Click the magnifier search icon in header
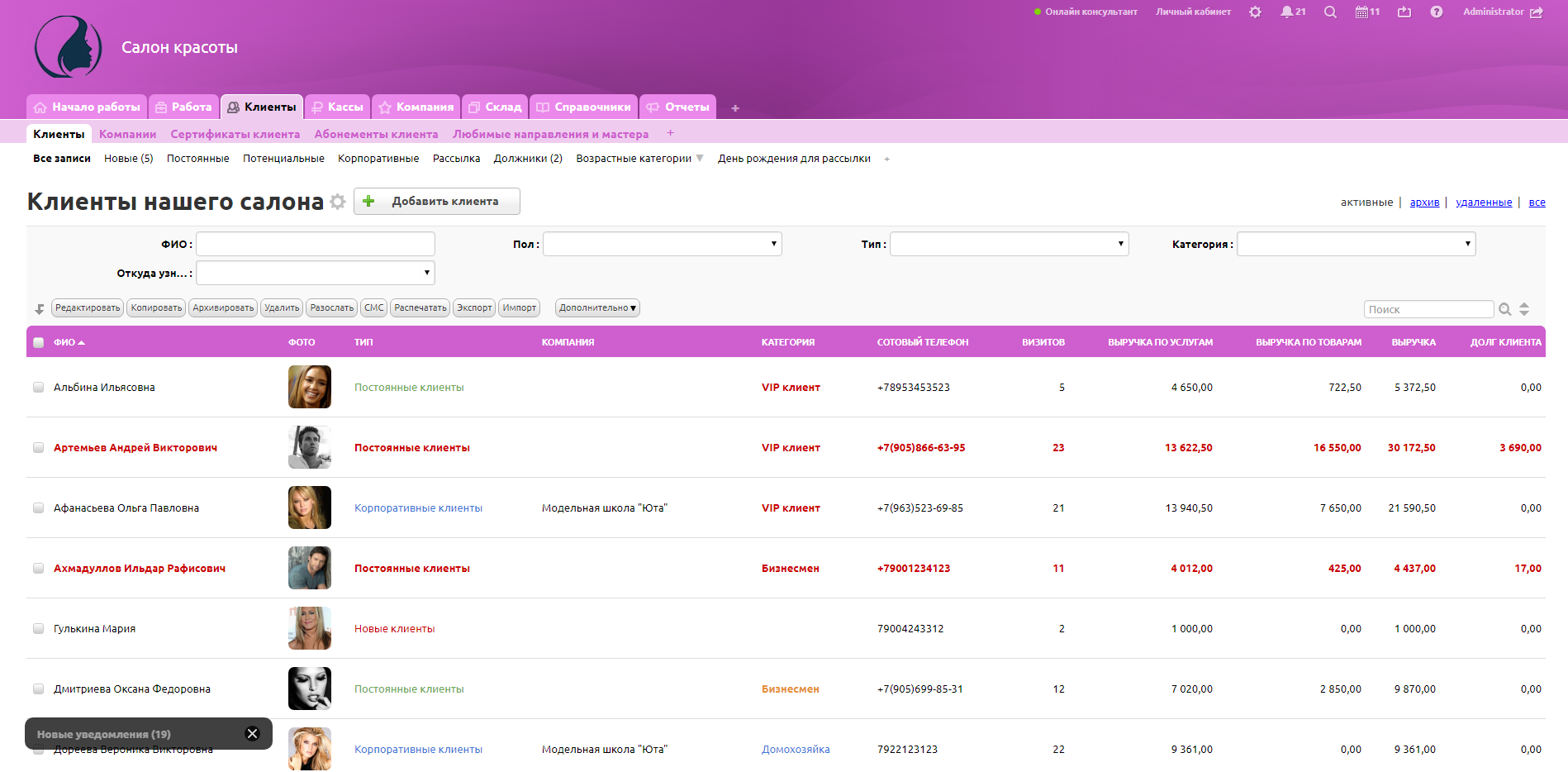 (x=1330, y=12)
